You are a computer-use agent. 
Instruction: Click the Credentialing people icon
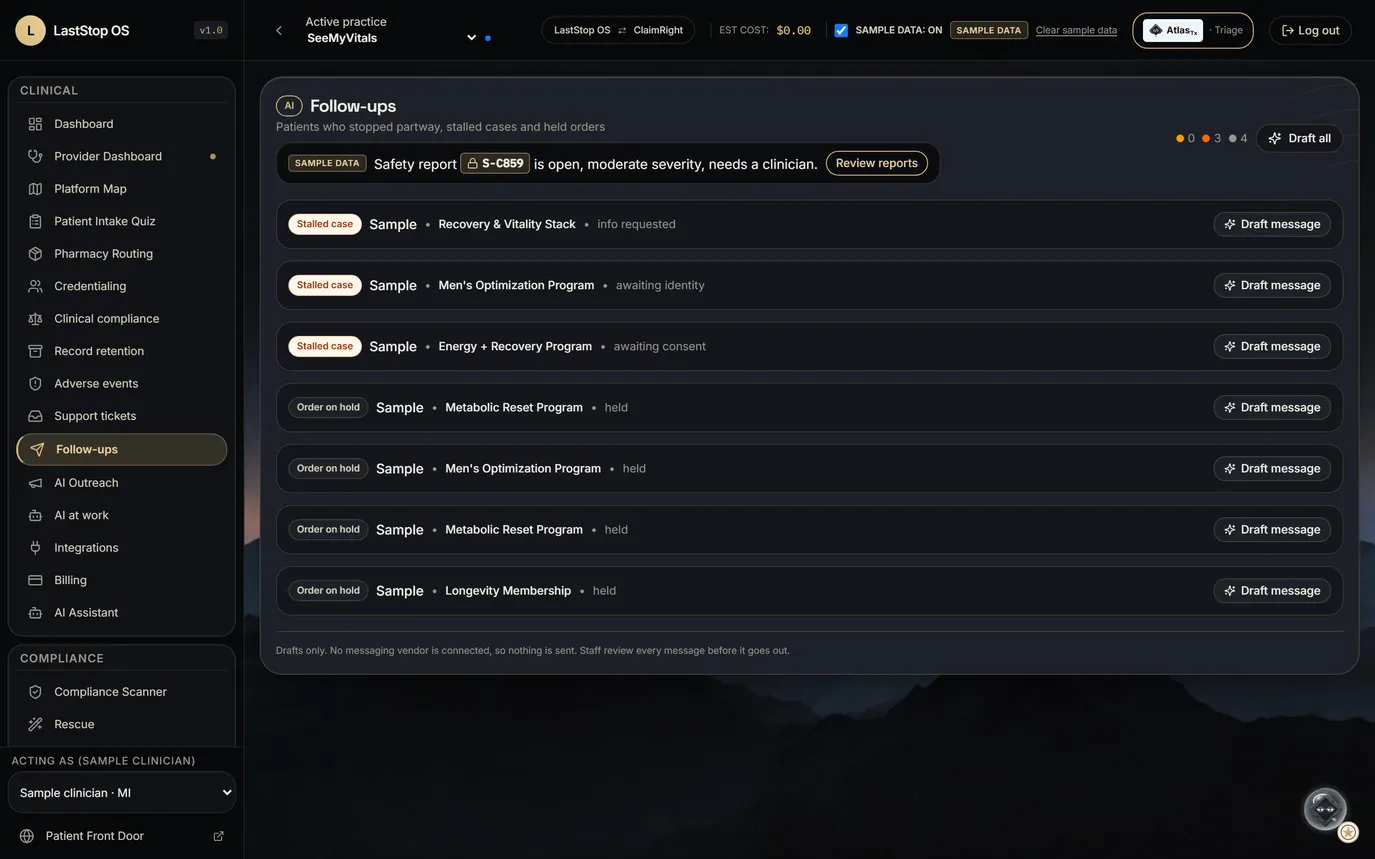pos(35,286)
